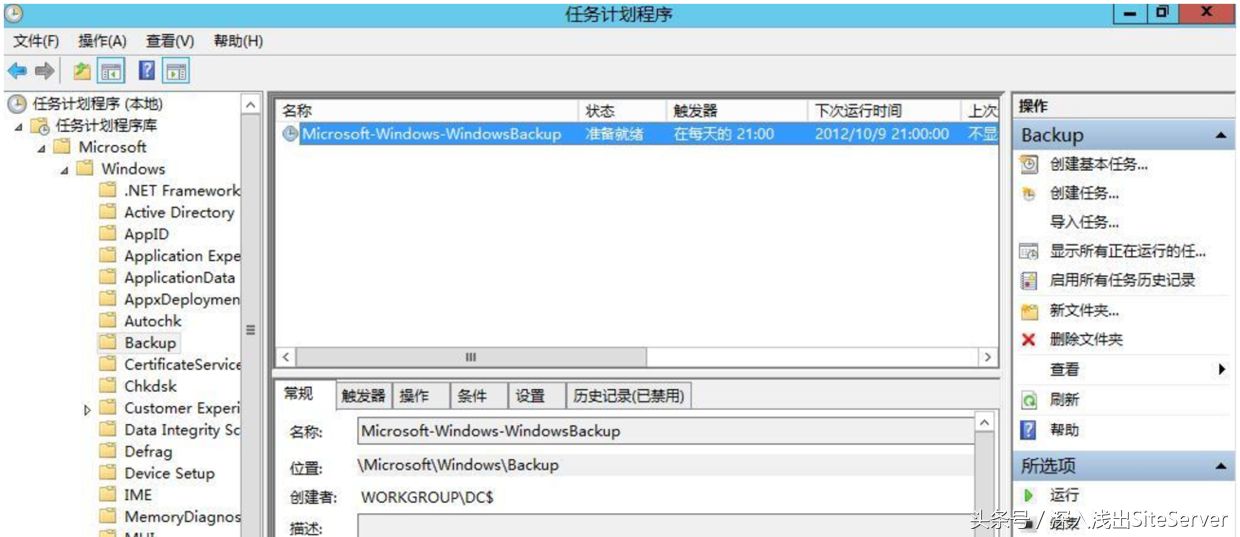Click the Back arrow toolbar icon
1240x537 pixels.
(17, 71)
